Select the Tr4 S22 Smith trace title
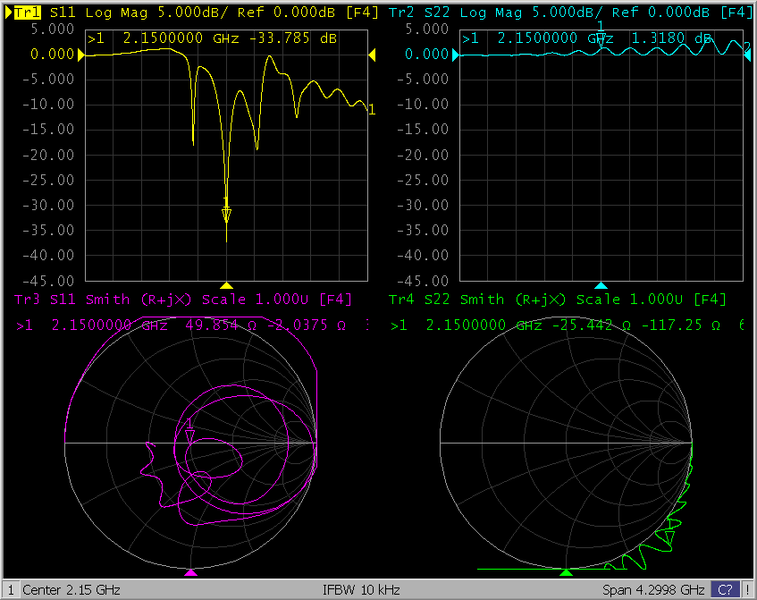Image resolution: width=757 pixels, height=600 pixels. pos(556,300)
